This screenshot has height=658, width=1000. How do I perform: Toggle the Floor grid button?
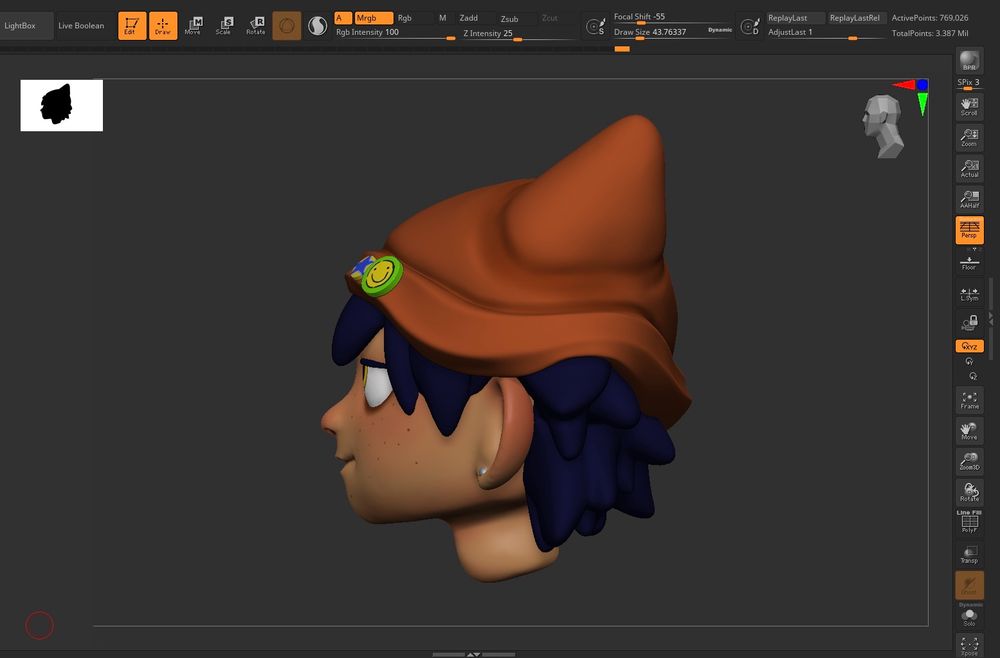pos(969,263)
